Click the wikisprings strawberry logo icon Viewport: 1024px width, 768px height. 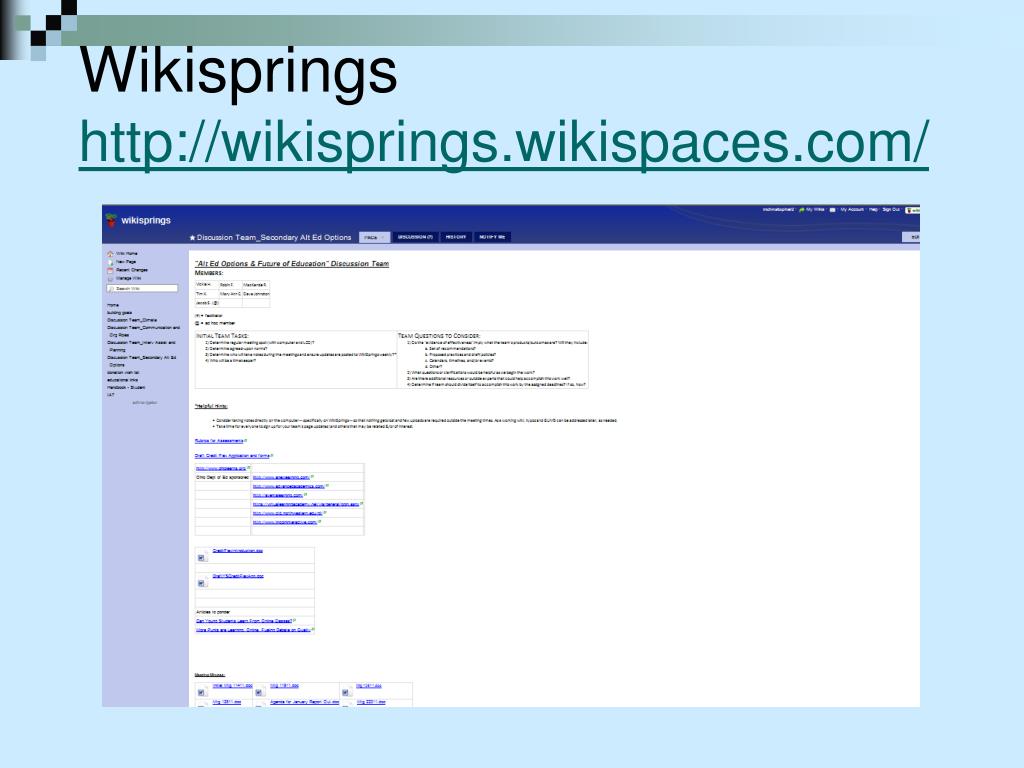112,220
